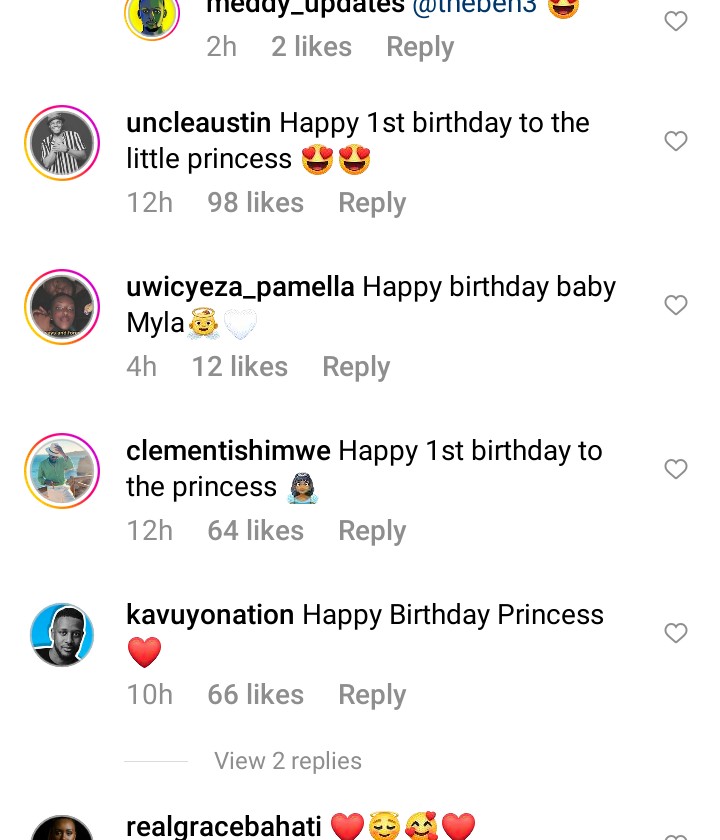Reply to uwicyeza_pamella's comment
Screen dimensions: 720x840
356,367
